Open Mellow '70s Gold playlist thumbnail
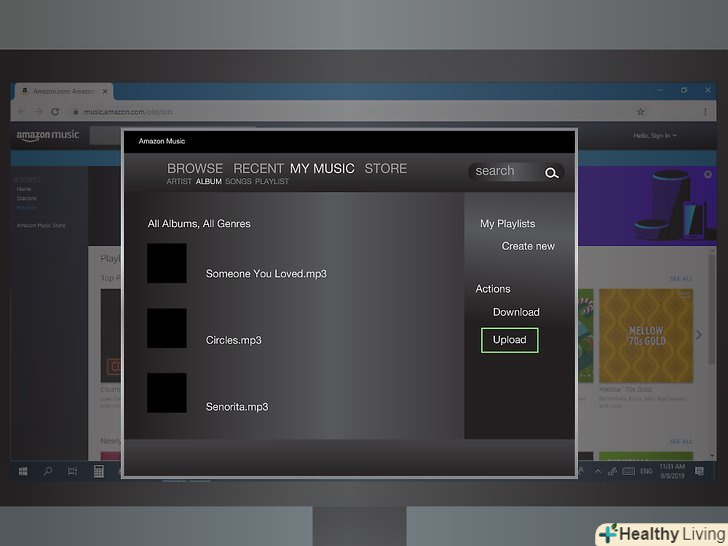 click(646, 336)
